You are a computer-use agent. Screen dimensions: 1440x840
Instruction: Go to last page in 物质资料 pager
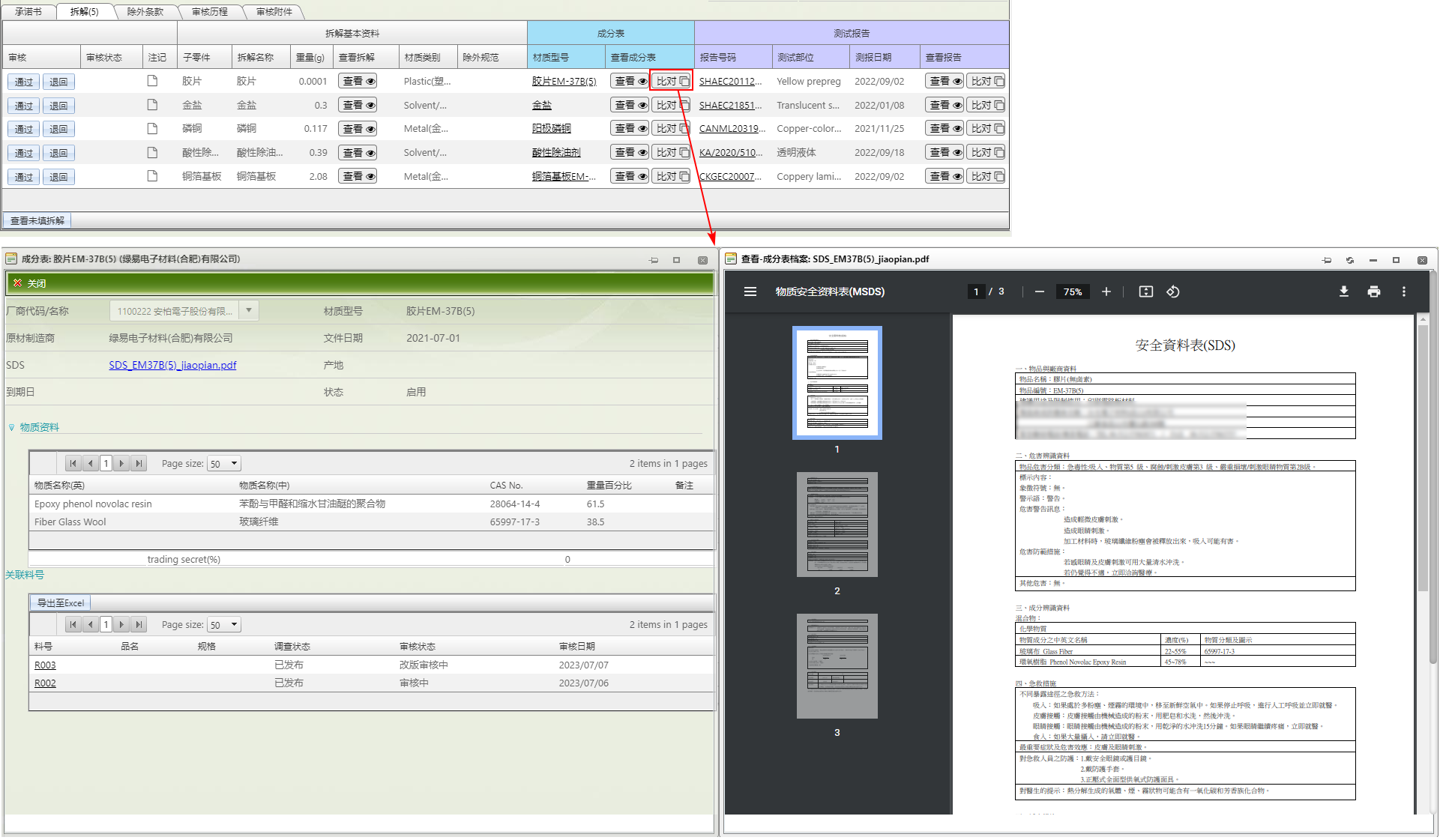point(138,463)
